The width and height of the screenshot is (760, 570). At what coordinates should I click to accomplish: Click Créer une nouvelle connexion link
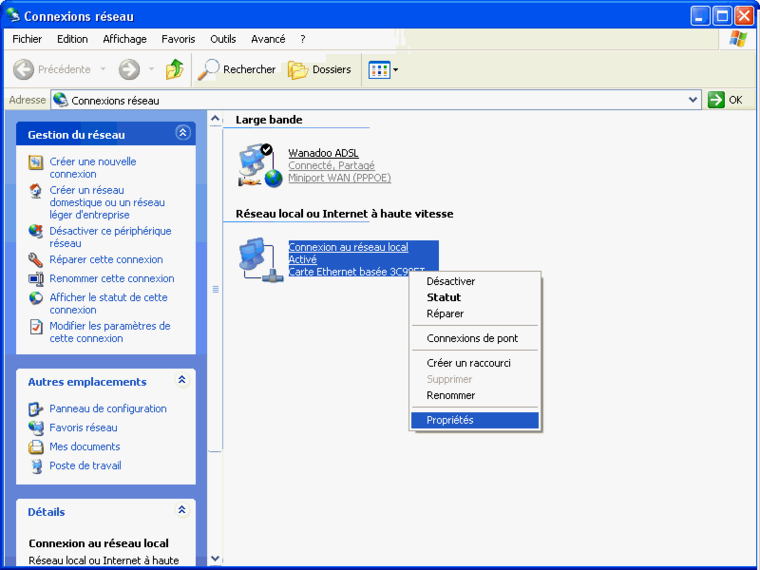click(x=93, y=168)
